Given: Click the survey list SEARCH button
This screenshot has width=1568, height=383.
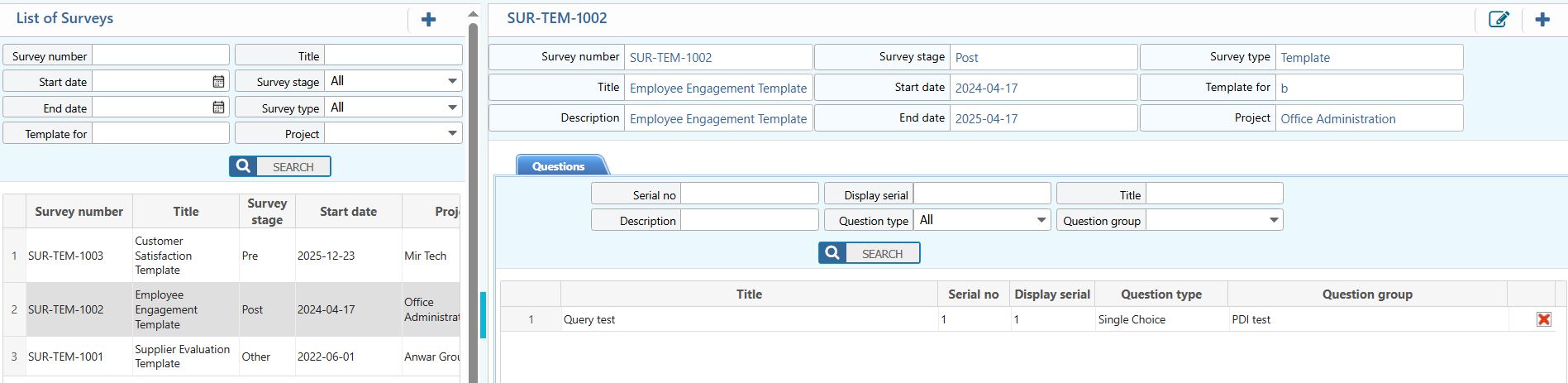Looking at the screenshot, I should [280, 167].
